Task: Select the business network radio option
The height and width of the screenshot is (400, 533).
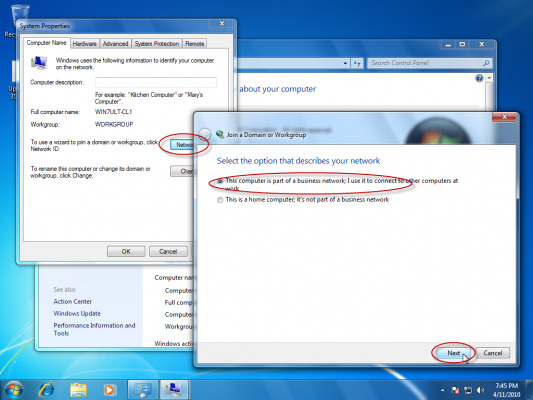Action: pos(220,181)
